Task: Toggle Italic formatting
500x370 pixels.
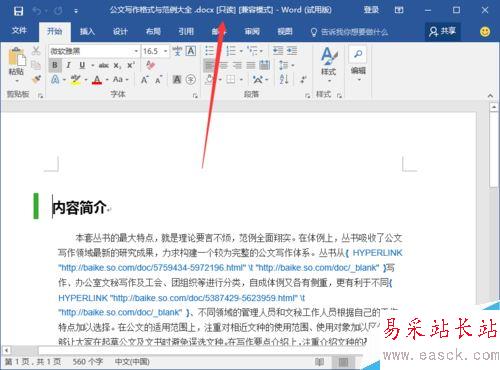Action: (68, 65)
